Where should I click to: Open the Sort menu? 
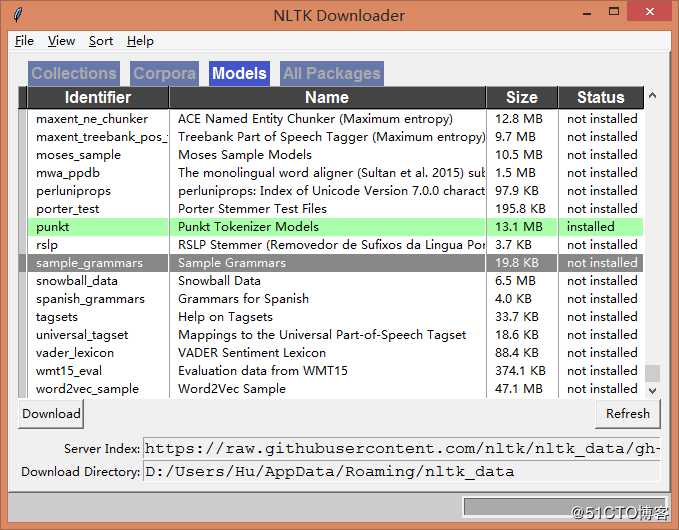[101, 41]
